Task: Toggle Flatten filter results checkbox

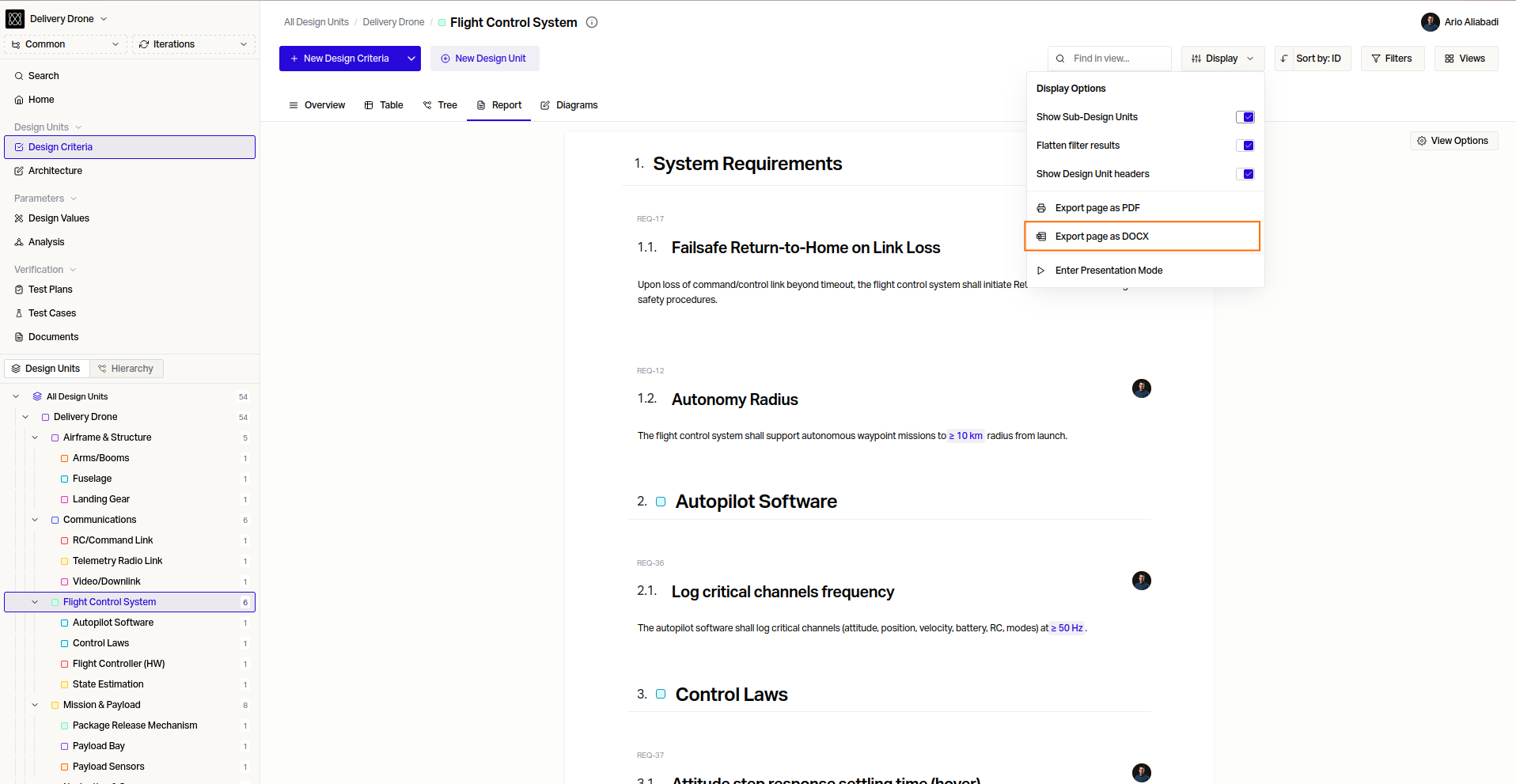Action: [x=1245, y=146]
